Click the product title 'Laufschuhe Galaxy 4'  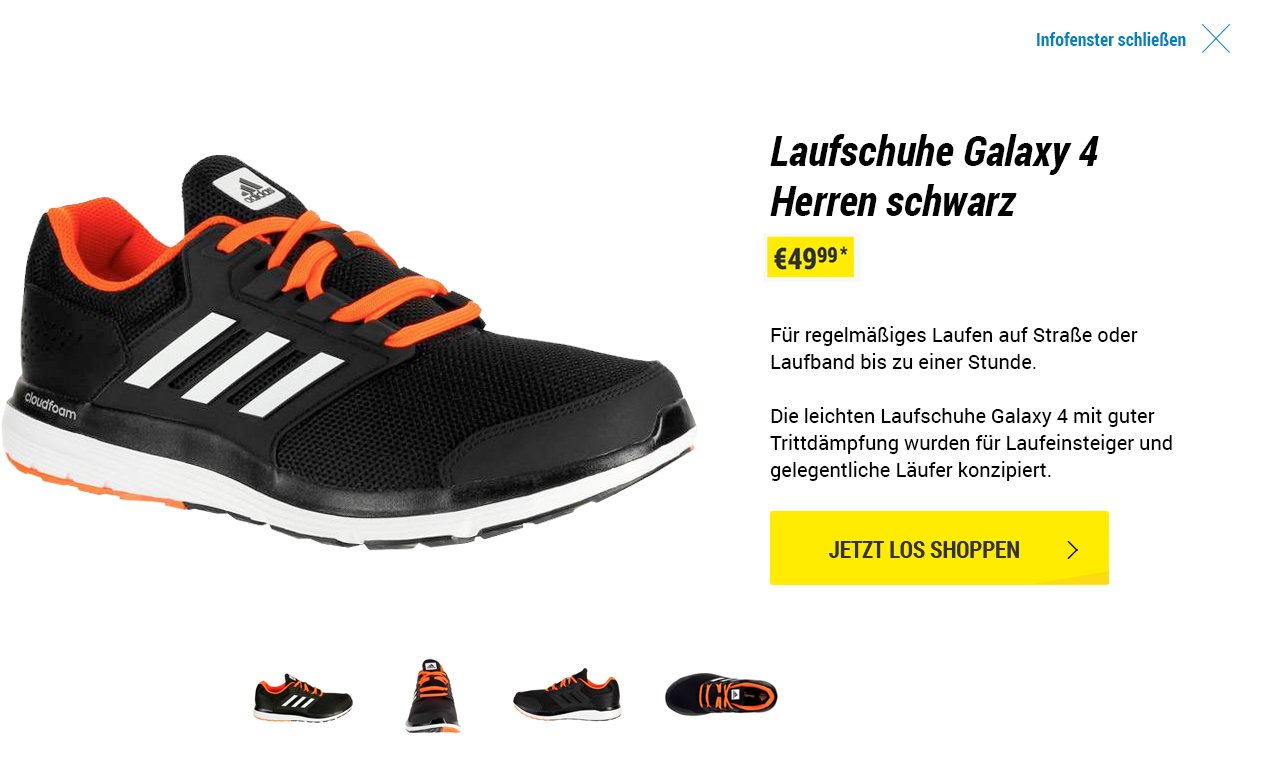934,152
